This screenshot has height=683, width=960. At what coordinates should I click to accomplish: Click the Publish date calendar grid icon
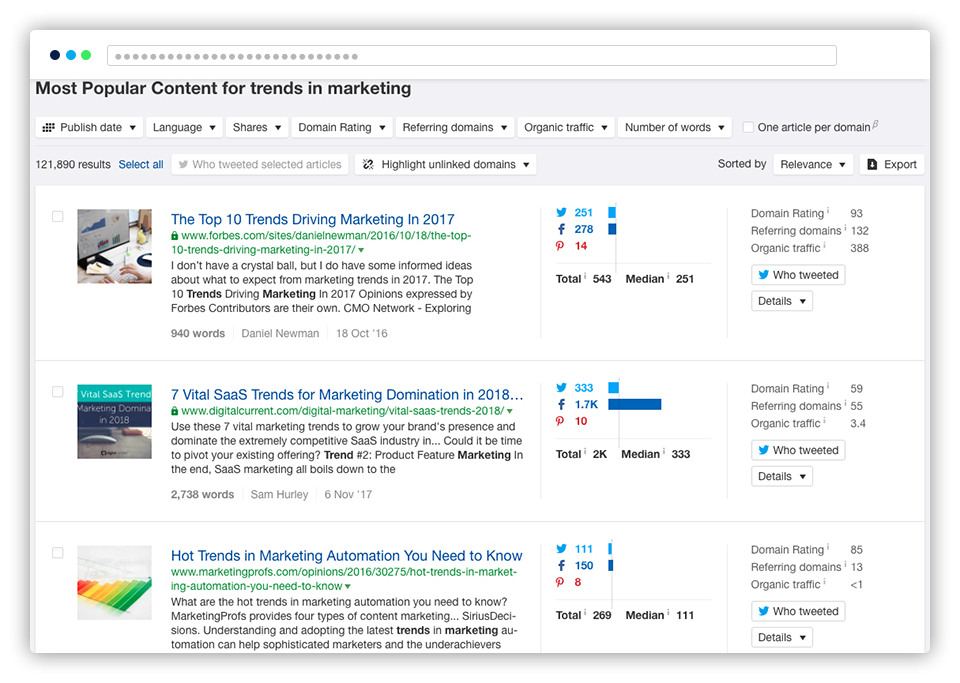pos(48,128)
